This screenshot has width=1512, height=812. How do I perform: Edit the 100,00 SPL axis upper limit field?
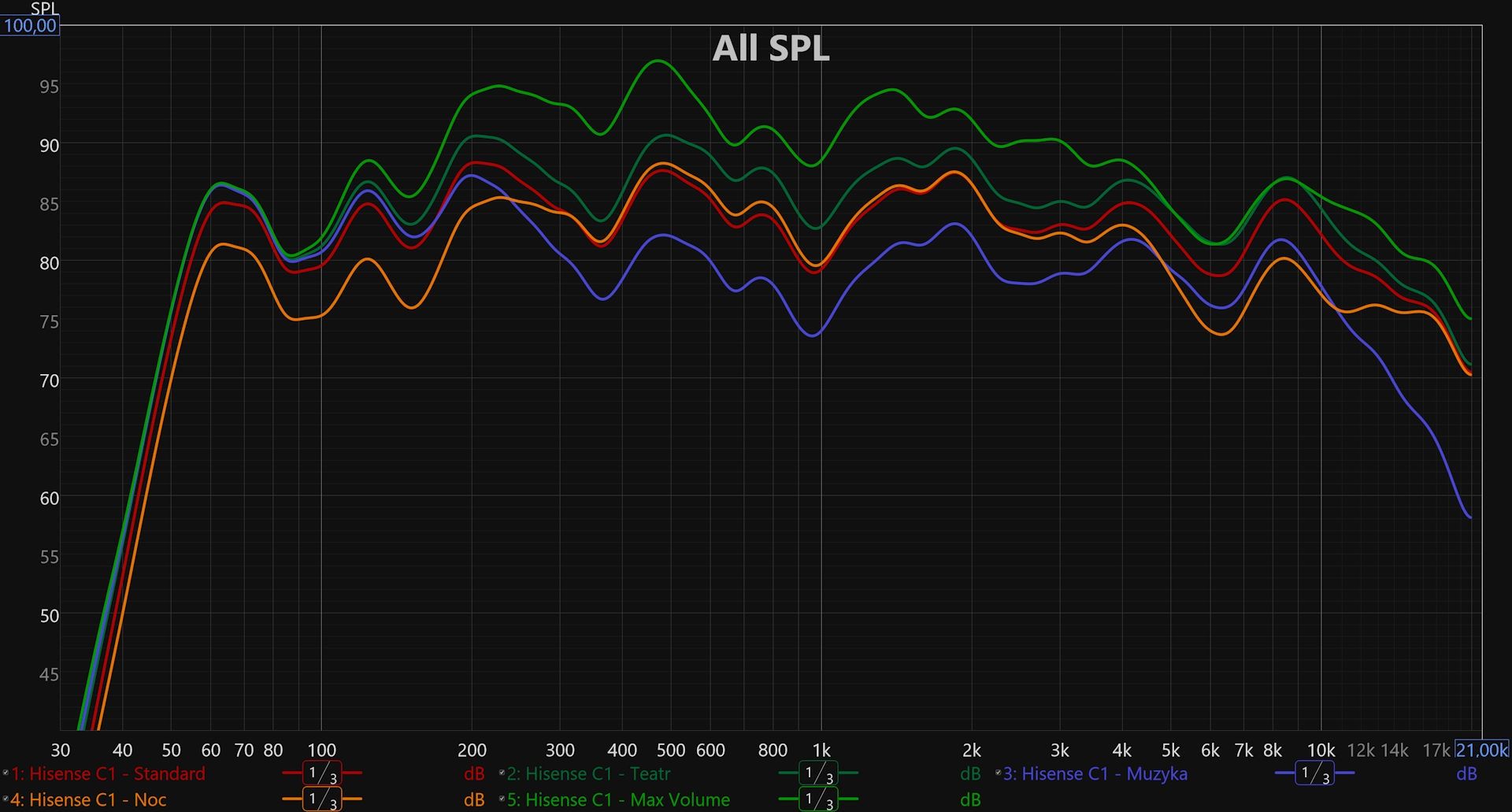30,25
